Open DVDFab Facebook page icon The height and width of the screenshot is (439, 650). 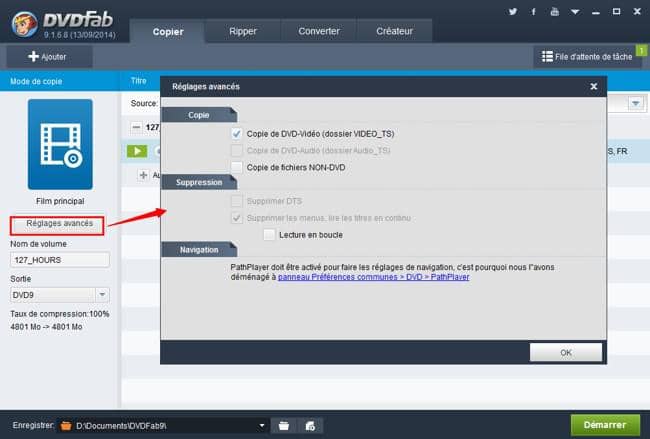tap(534, 12)
